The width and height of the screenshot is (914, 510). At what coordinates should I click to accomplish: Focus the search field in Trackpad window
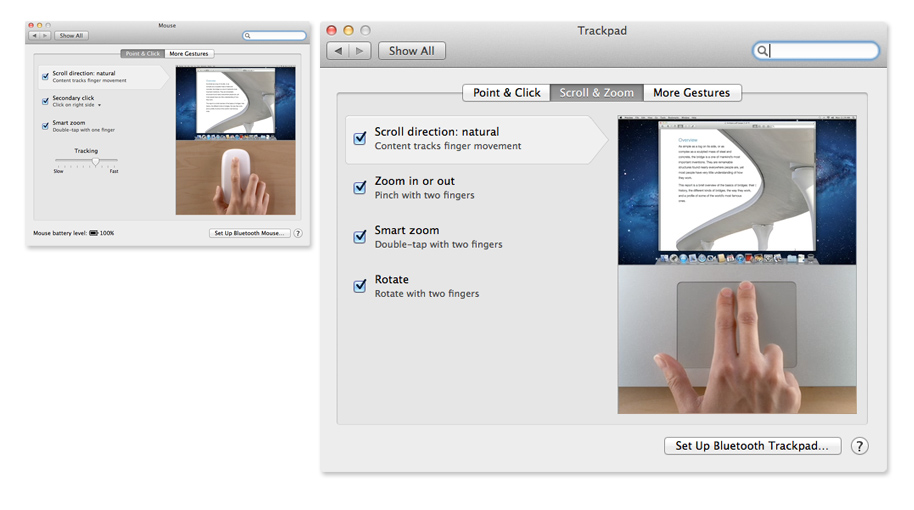pos(815,51)
